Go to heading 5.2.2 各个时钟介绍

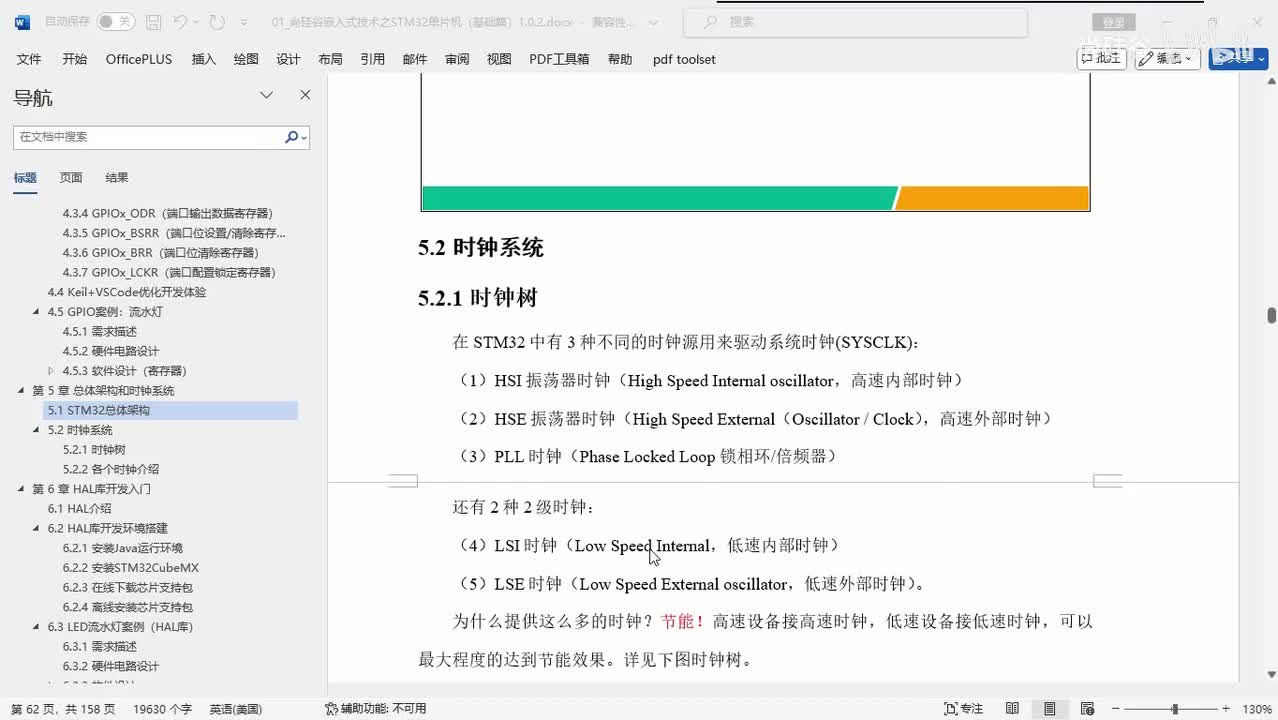pos(111,469)
